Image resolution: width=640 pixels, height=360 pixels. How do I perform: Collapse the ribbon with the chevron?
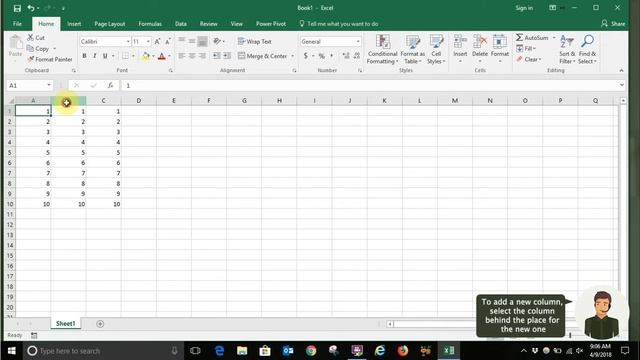621,71
